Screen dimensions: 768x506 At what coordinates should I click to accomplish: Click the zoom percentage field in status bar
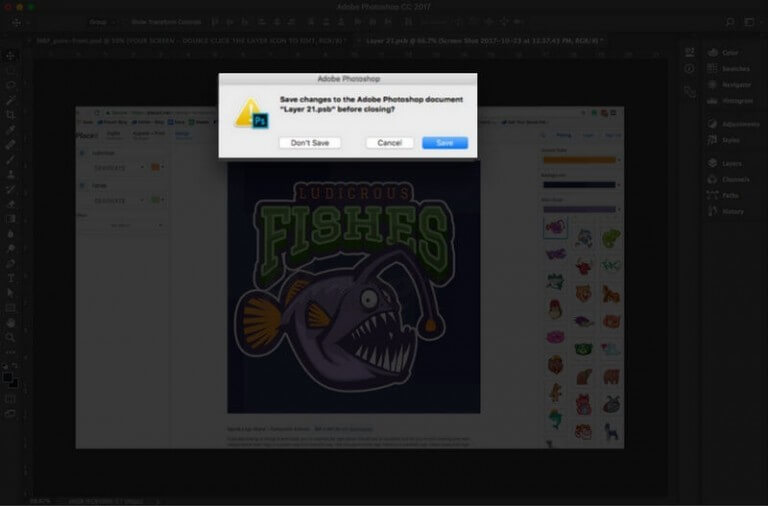(40, 501)
